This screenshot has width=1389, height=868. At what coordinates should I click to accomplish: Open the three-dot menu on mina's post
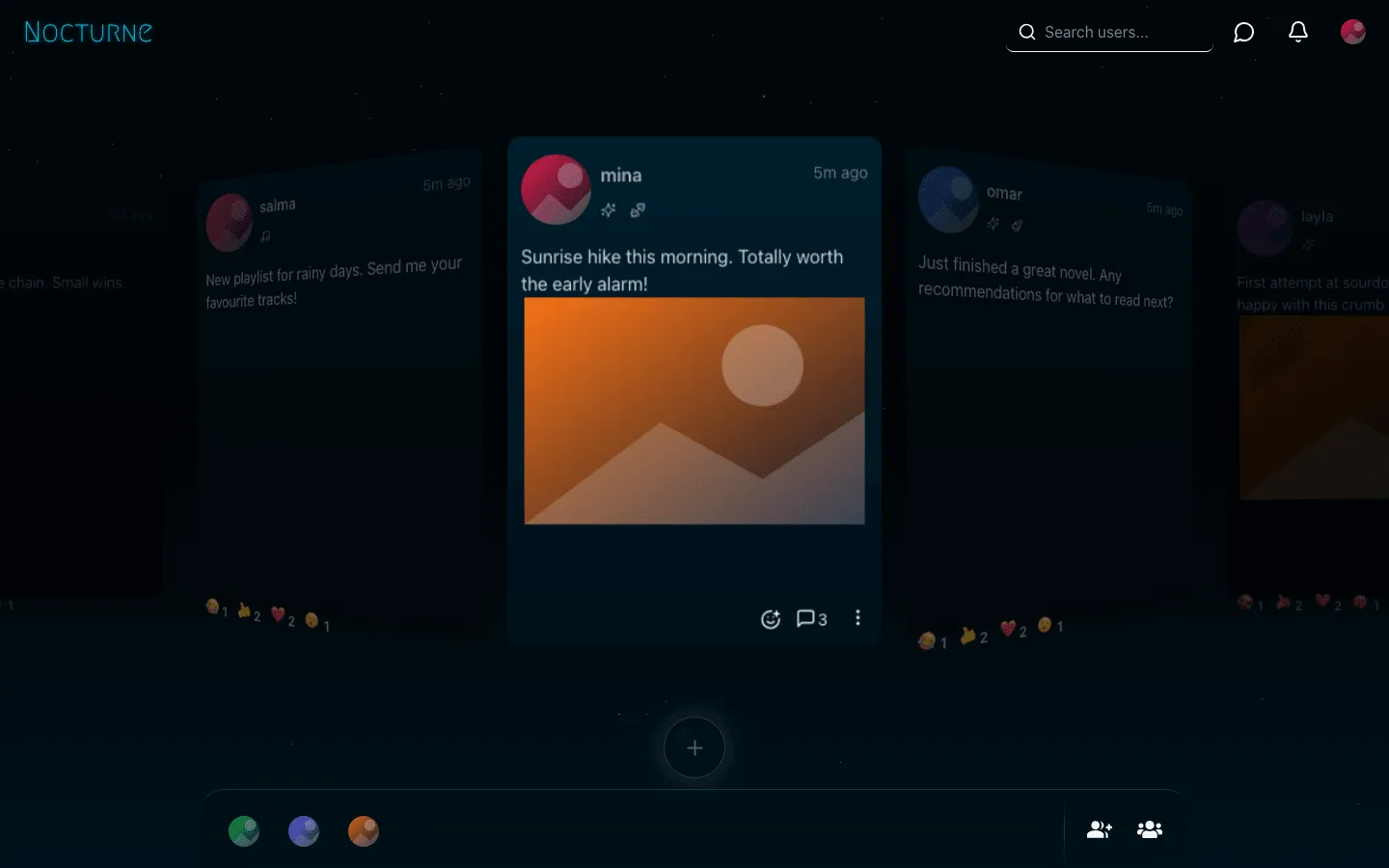pos(858,618)
